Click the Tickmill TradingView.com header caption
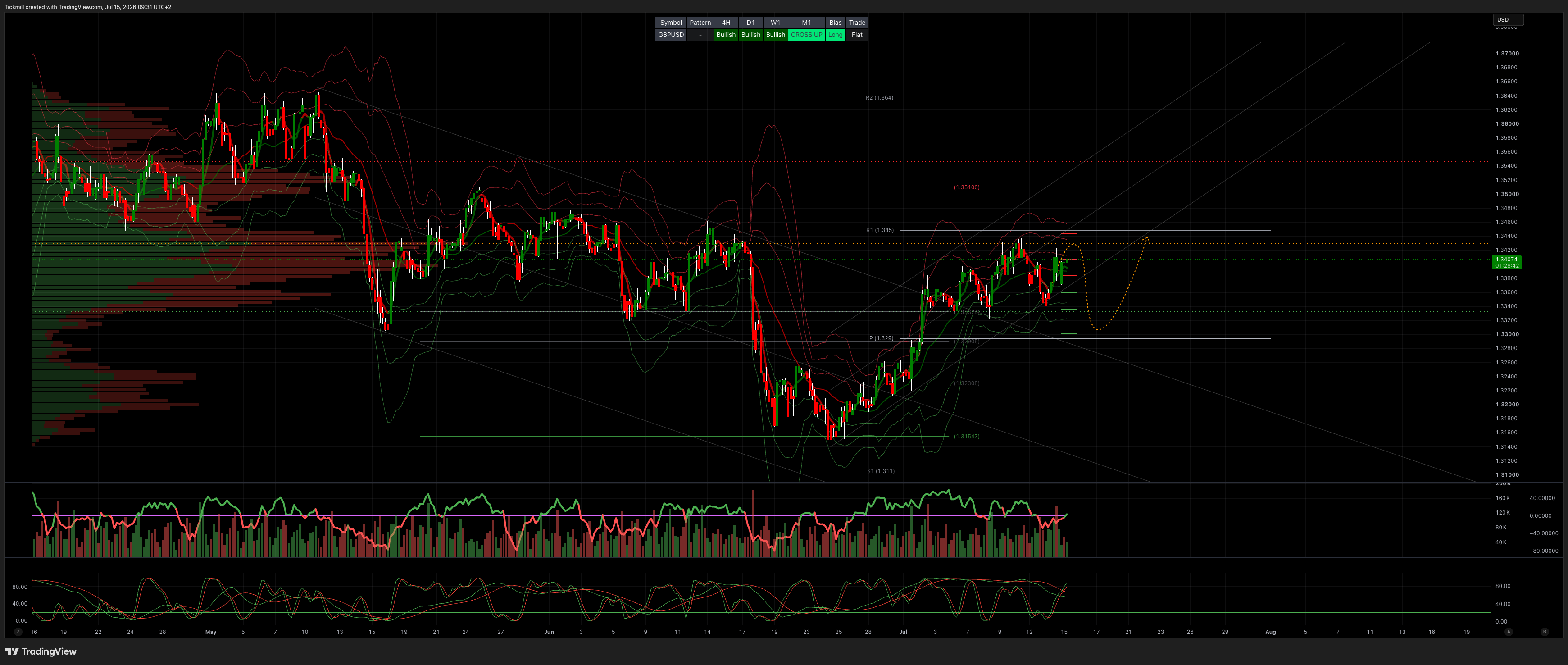1568x665 pixels. (88, 7)
